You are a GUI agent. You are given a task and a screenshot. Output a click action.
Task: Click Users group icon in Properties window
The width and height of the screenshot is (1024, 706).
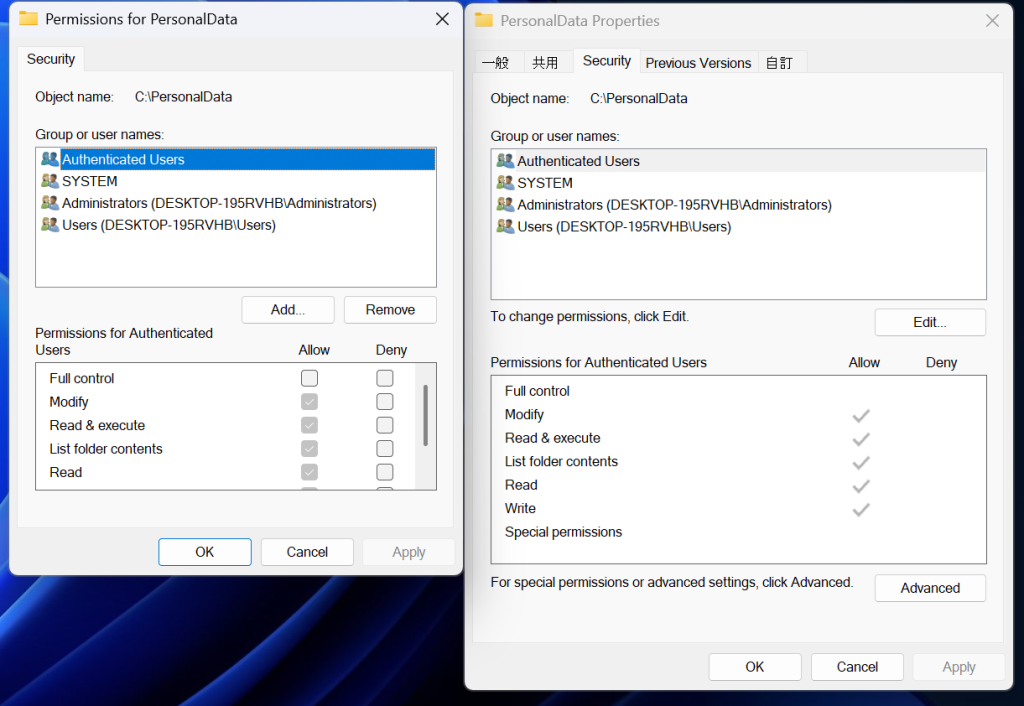point(505,227)
